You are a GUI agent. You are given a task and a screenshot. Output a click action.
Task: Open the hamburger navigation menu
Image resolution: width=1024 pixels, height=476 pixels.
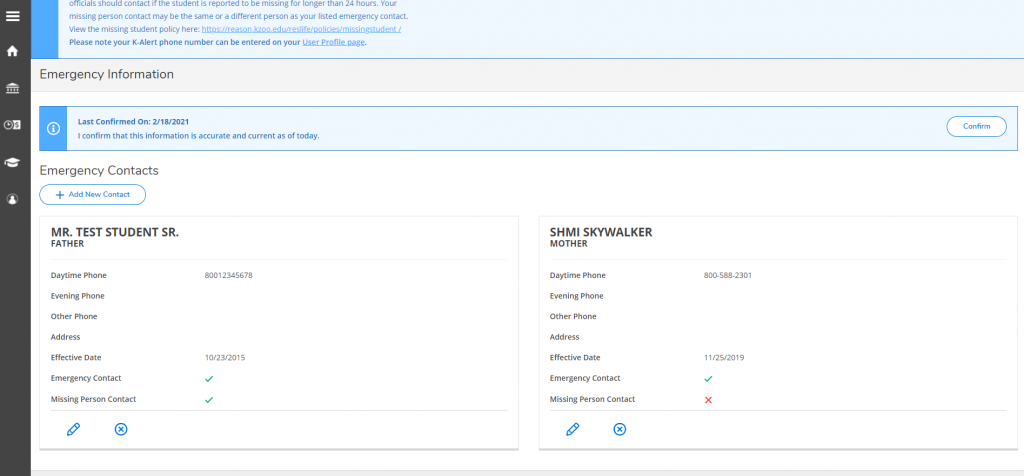click(x=13, y=16)
